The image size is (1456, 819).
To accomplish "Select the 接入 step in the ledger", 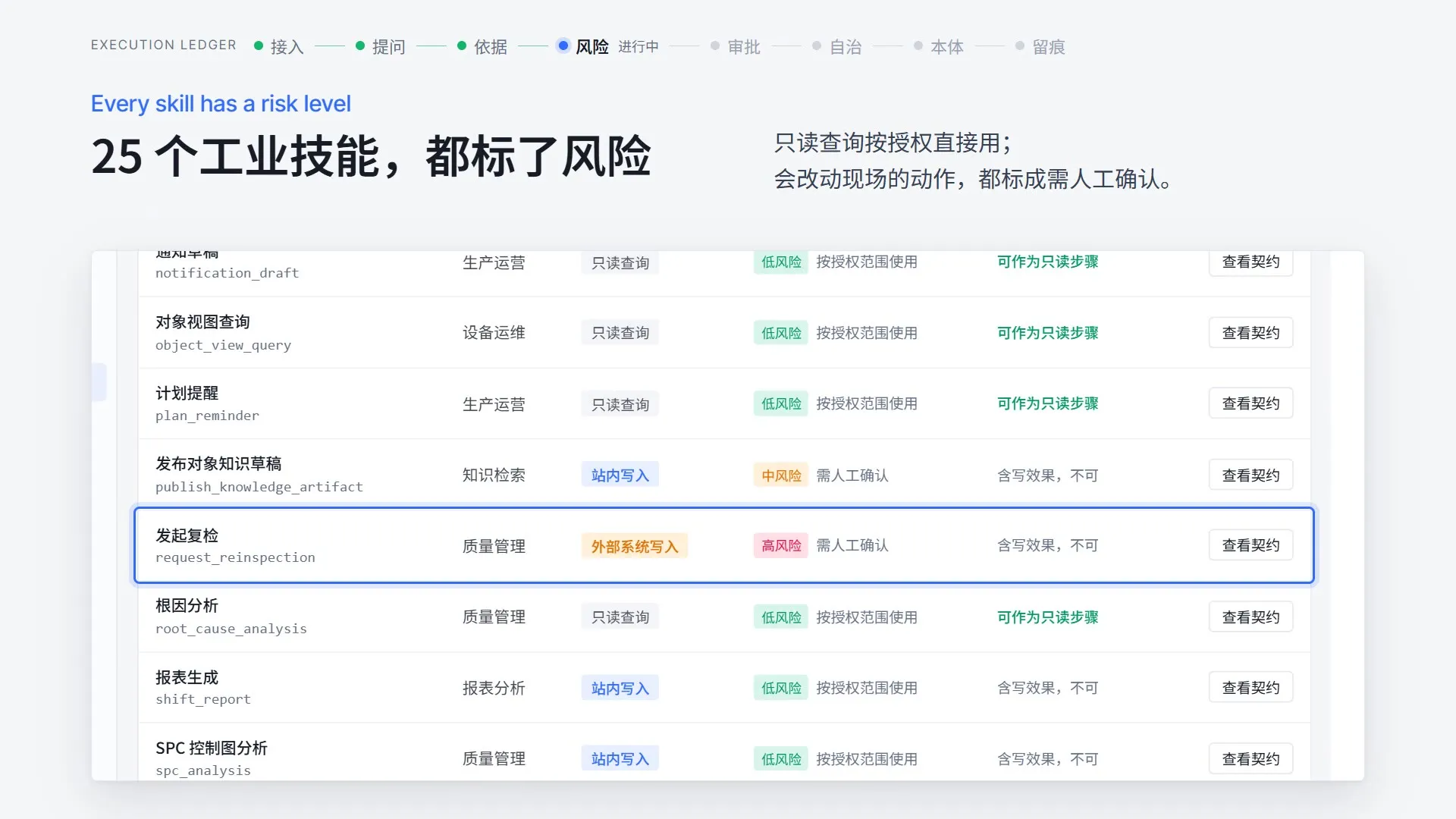I will [x=279, y=46].
